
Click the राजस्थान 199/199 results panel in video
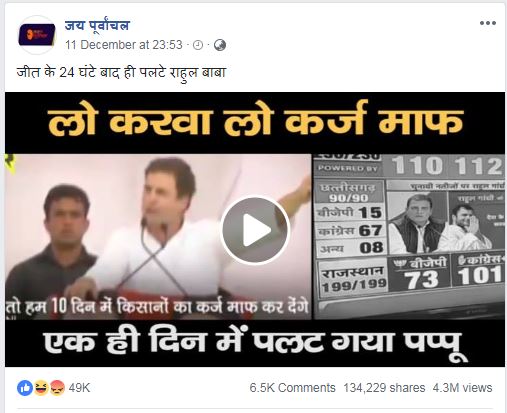(354, 279)
